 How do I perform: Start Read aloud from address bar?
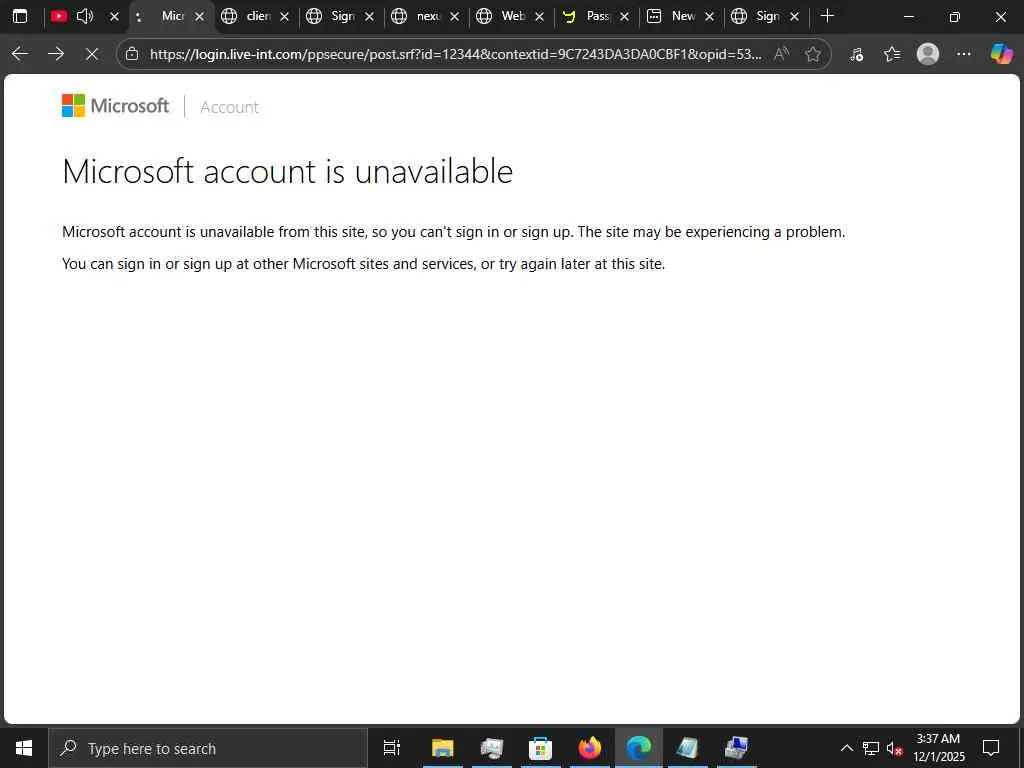(x=781, y=54)
